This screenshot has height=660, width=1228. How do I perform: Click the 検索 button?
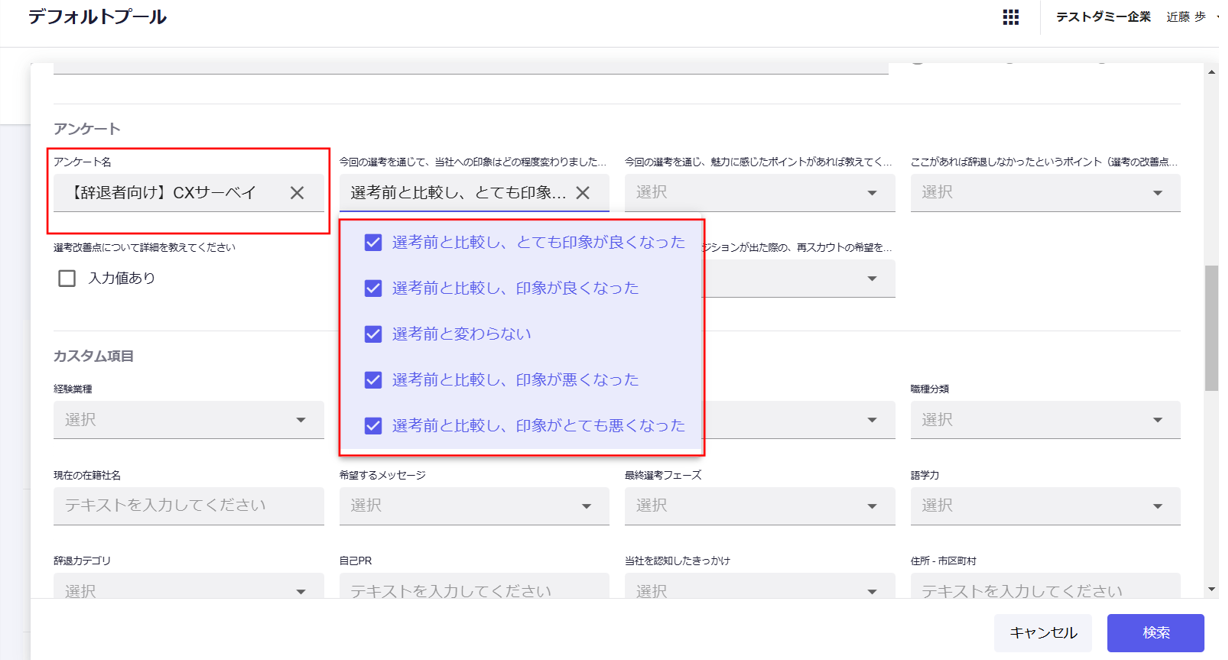(1155, 633)
